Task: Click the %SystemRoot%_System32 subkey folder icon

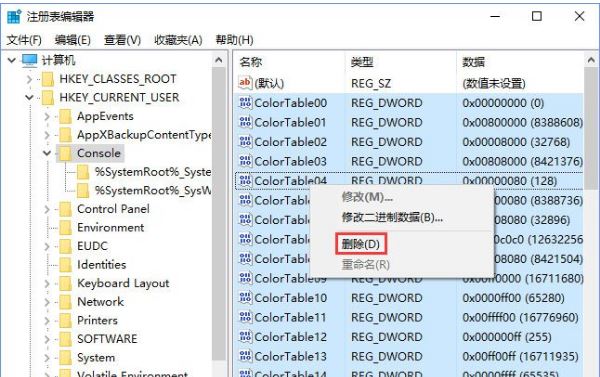Action: [x=83, y=172]
